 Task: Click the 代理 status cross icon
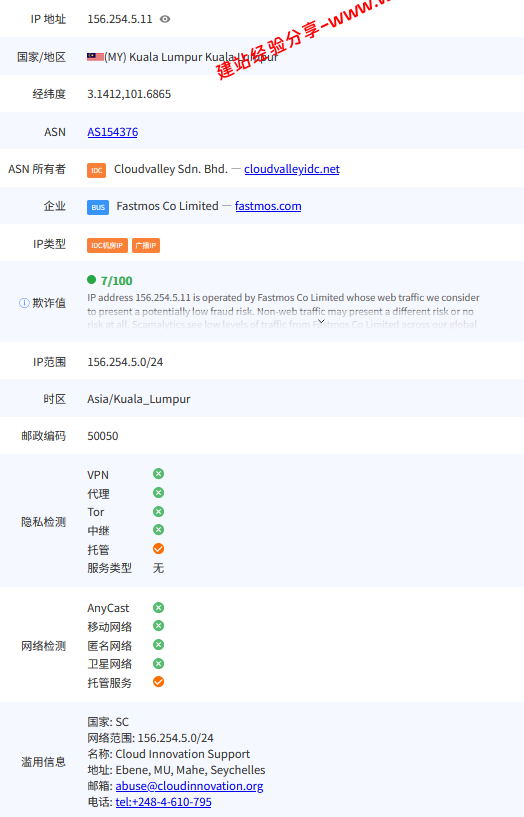158,492
